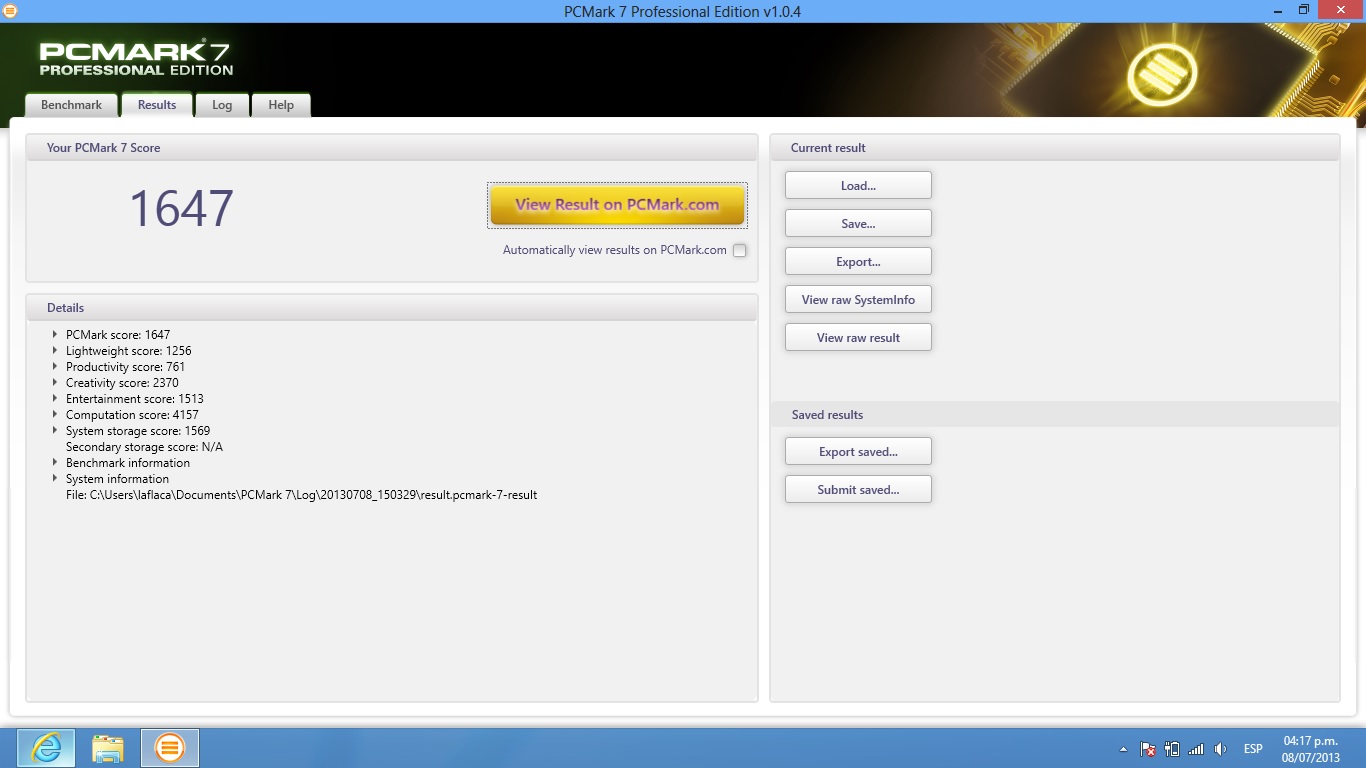The height and width of the screenshot is (768, 1366).
Task: Click the Save... button
Action: click(858, 223)
